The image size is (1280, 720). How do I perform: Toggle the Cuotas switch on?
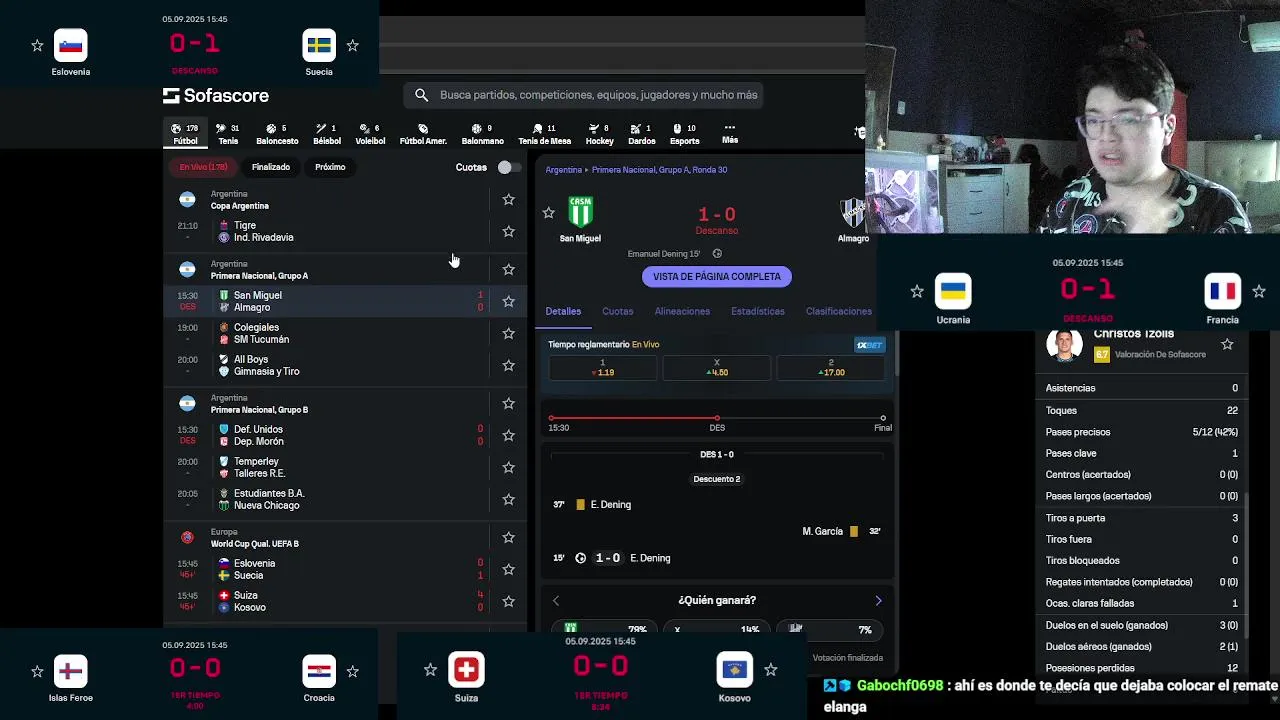pyautogui.click(x=509, y=167)
